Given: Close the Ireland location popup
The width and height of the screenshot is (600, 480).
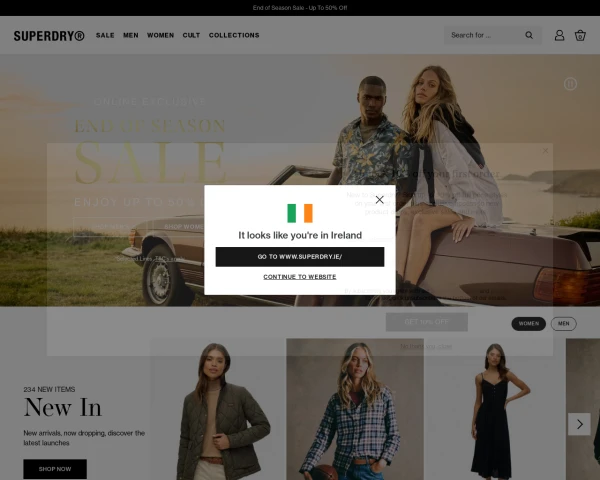Looking at the screenshot, I should [x=379, y=199].
